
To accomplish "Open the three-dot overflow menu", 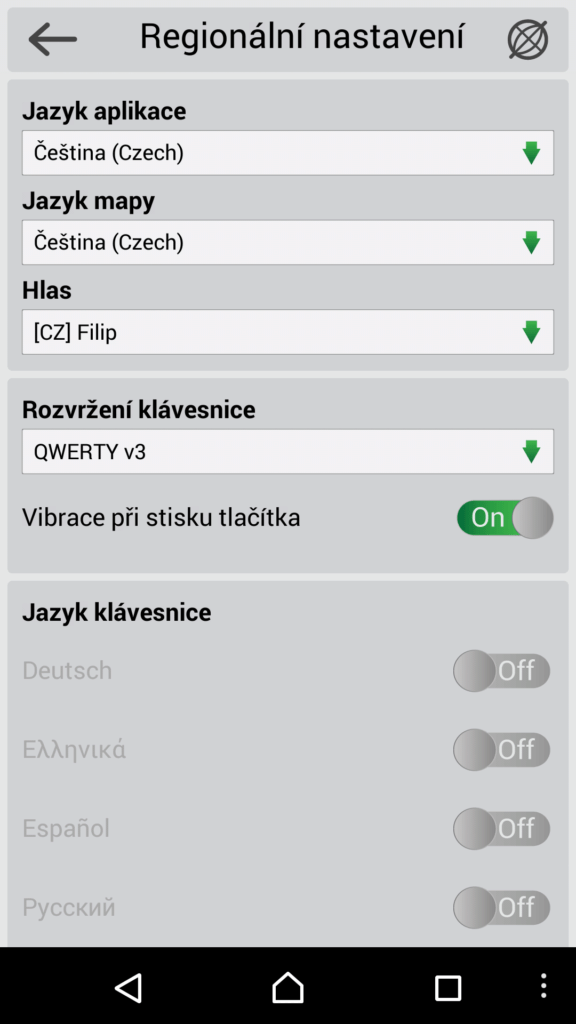I will click(x=543, y=986).
